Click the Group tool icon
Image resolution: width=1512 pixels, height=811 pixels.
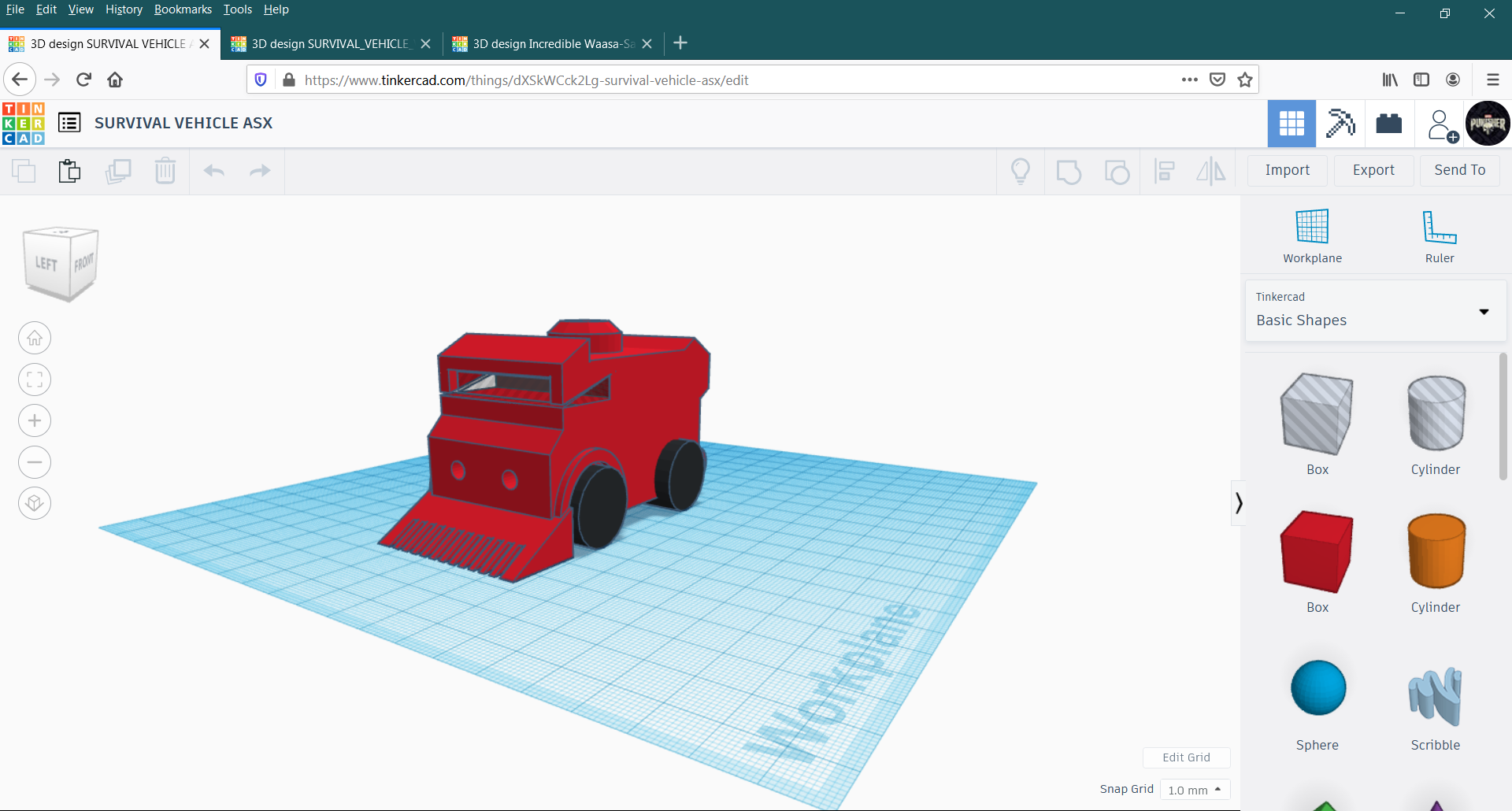1069,171
